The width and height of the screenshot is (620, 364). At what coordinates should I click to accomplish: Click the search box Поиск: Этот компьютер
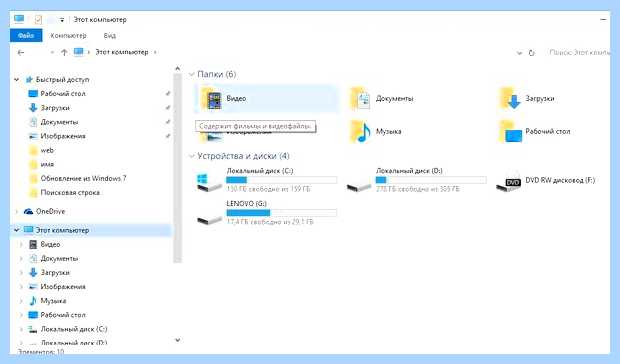579,52
